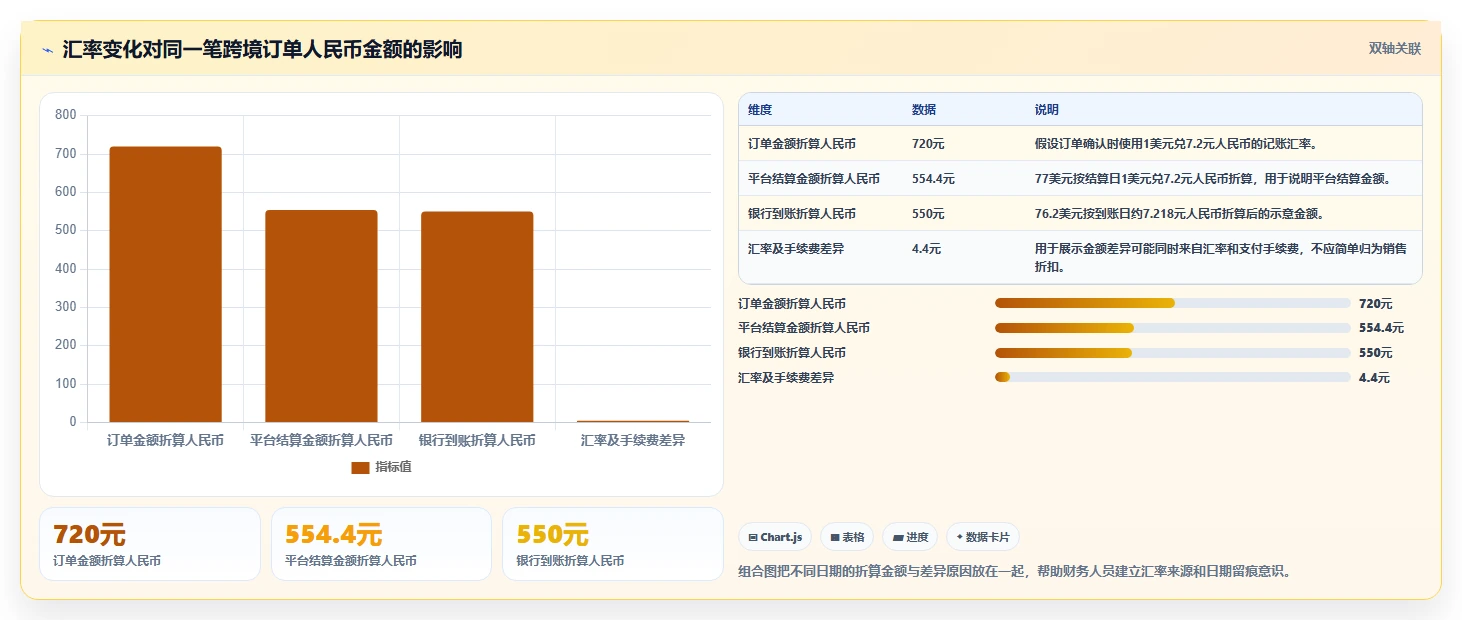The height and width of the screenshot is (620, 1462).
Task: Click description starting 76.2美元按到账日
Action: tap(1180, 214)
